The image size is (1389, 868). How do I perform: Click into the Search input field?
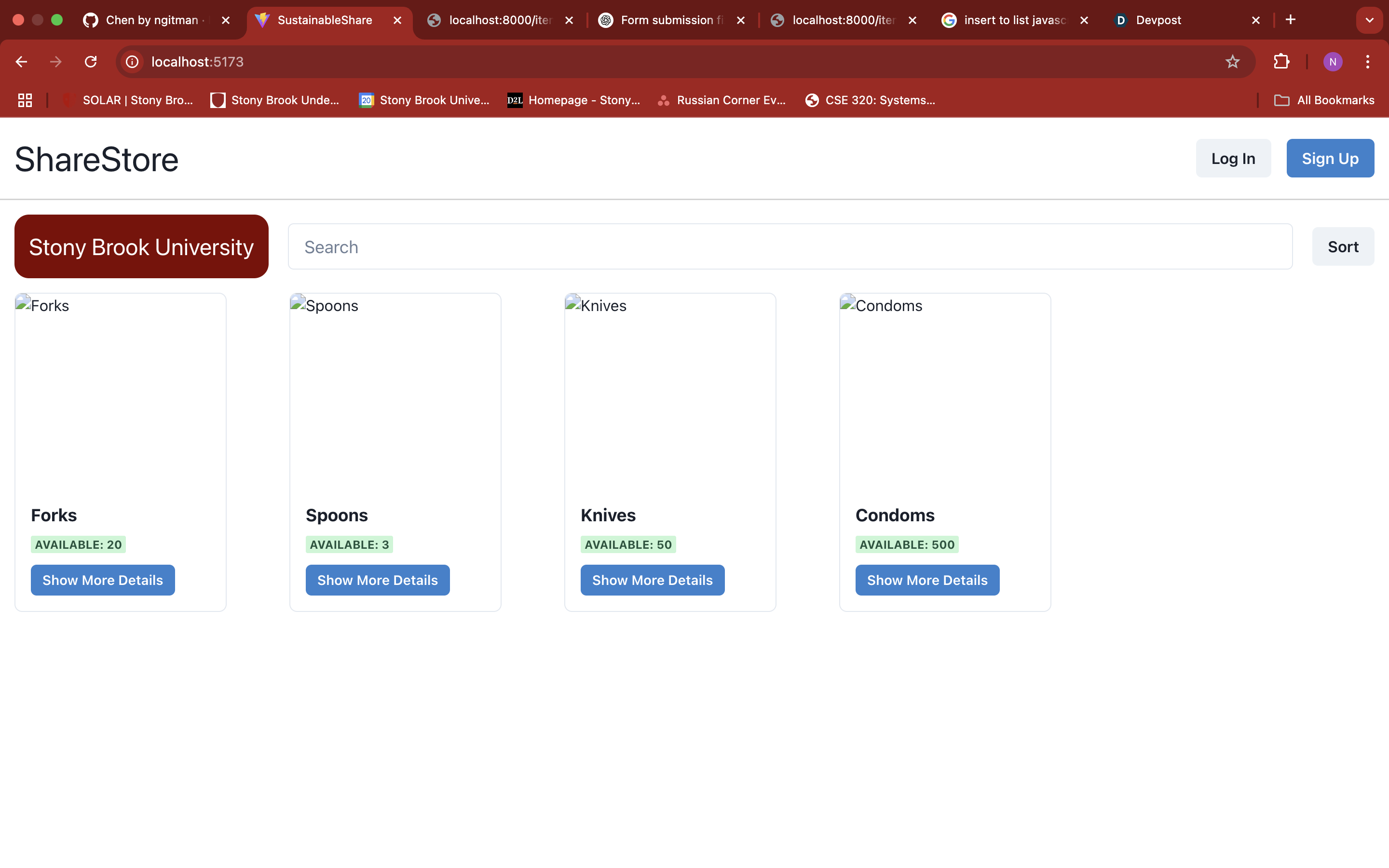(x=790, y=247)
